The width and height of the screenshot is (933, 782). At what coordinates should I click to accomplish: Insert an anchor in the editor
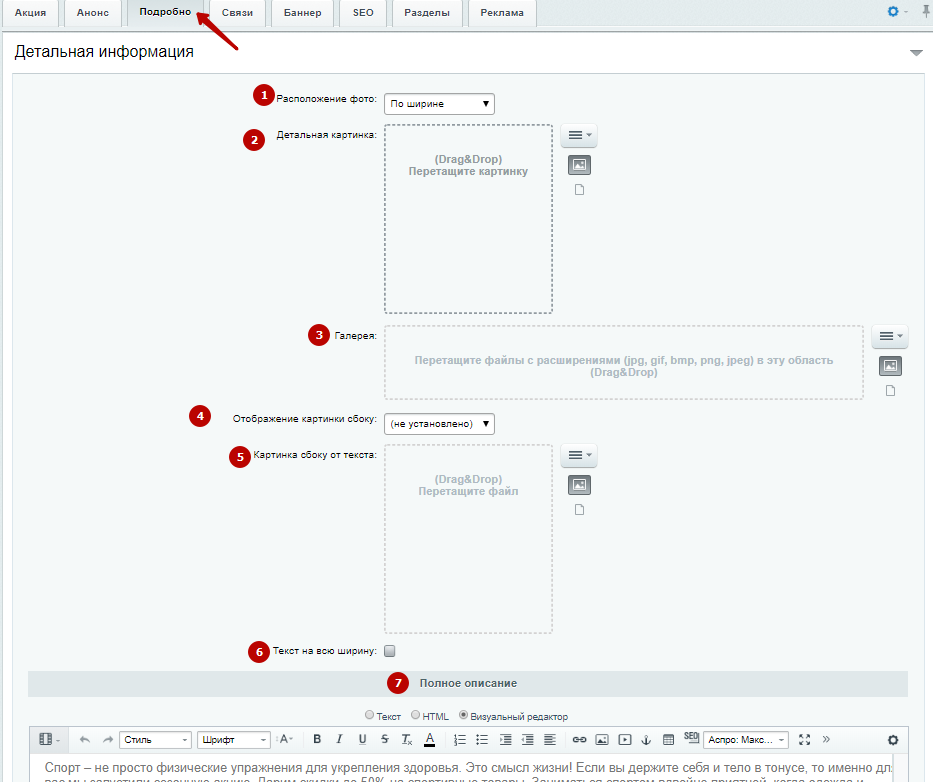pyautogui.click(x=646, y=740)
